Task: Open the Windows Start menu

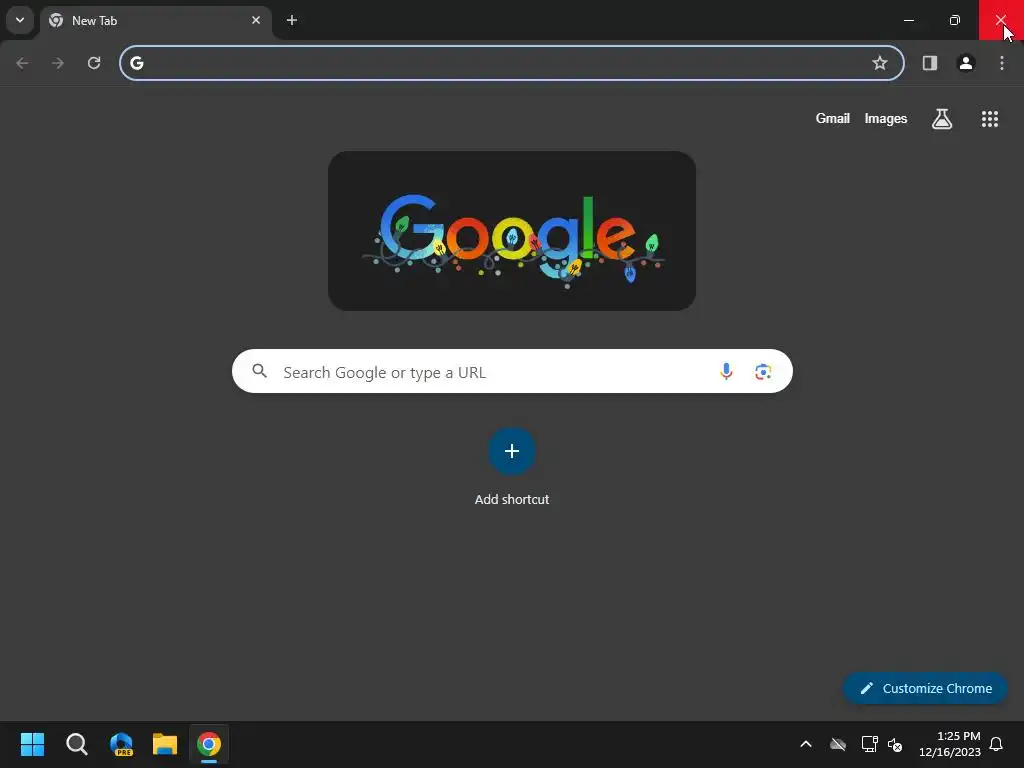Action: (32, 744)
